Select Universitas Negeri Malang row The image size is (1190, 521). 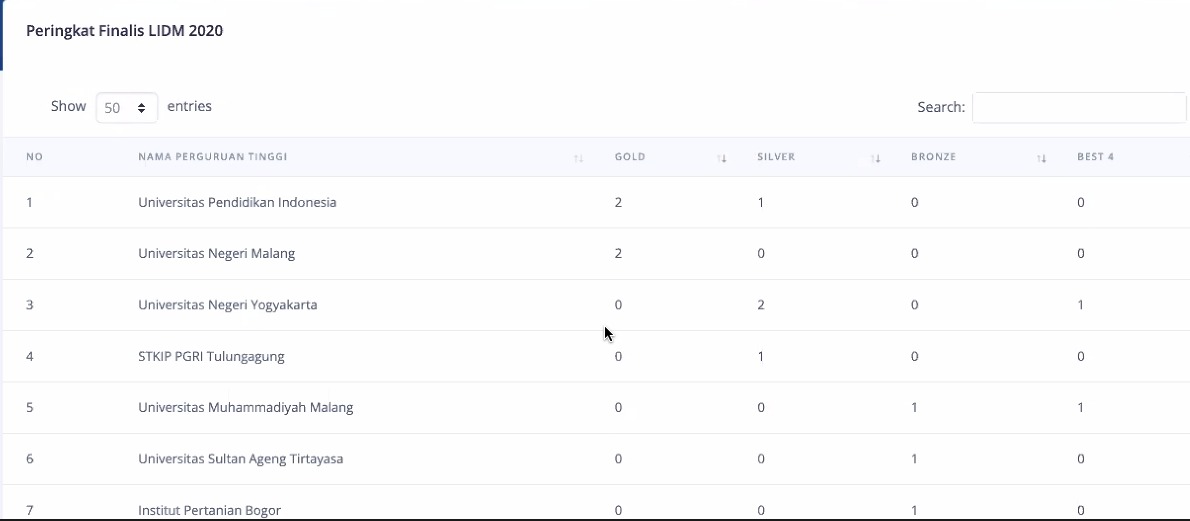point(596,254)
